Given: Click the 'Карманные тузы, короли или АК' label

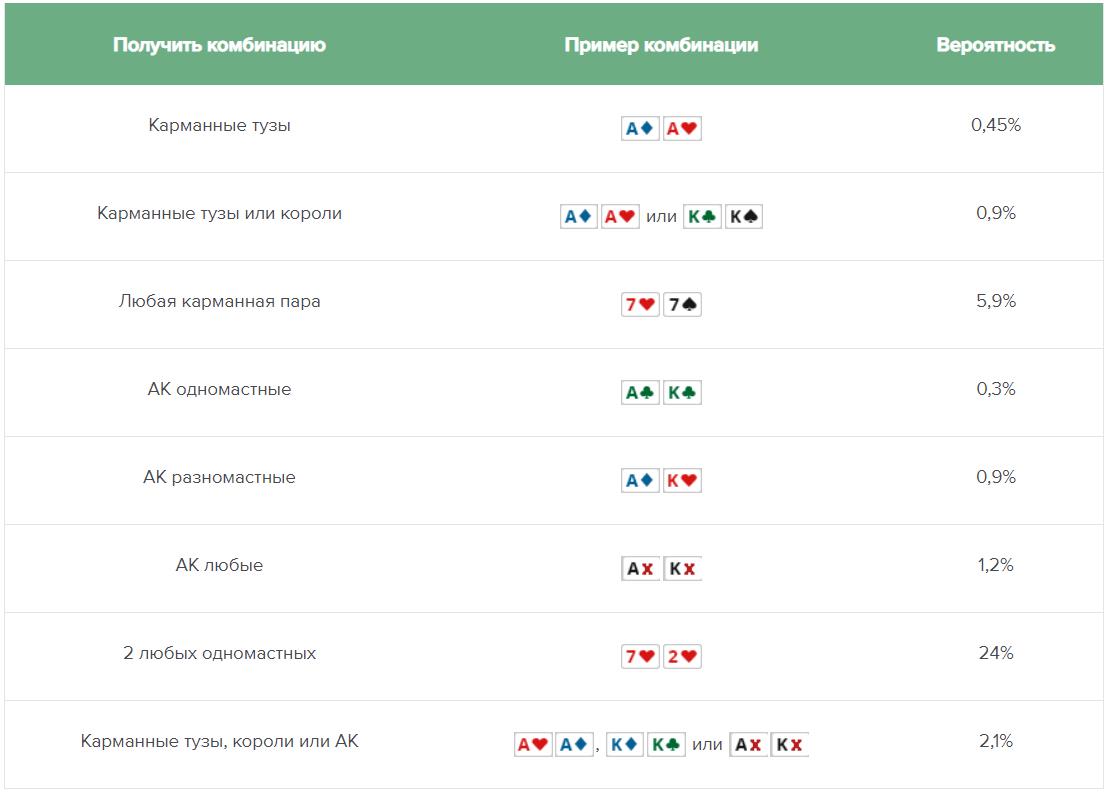Looking at the screenshot, I should tap(219, 741).
